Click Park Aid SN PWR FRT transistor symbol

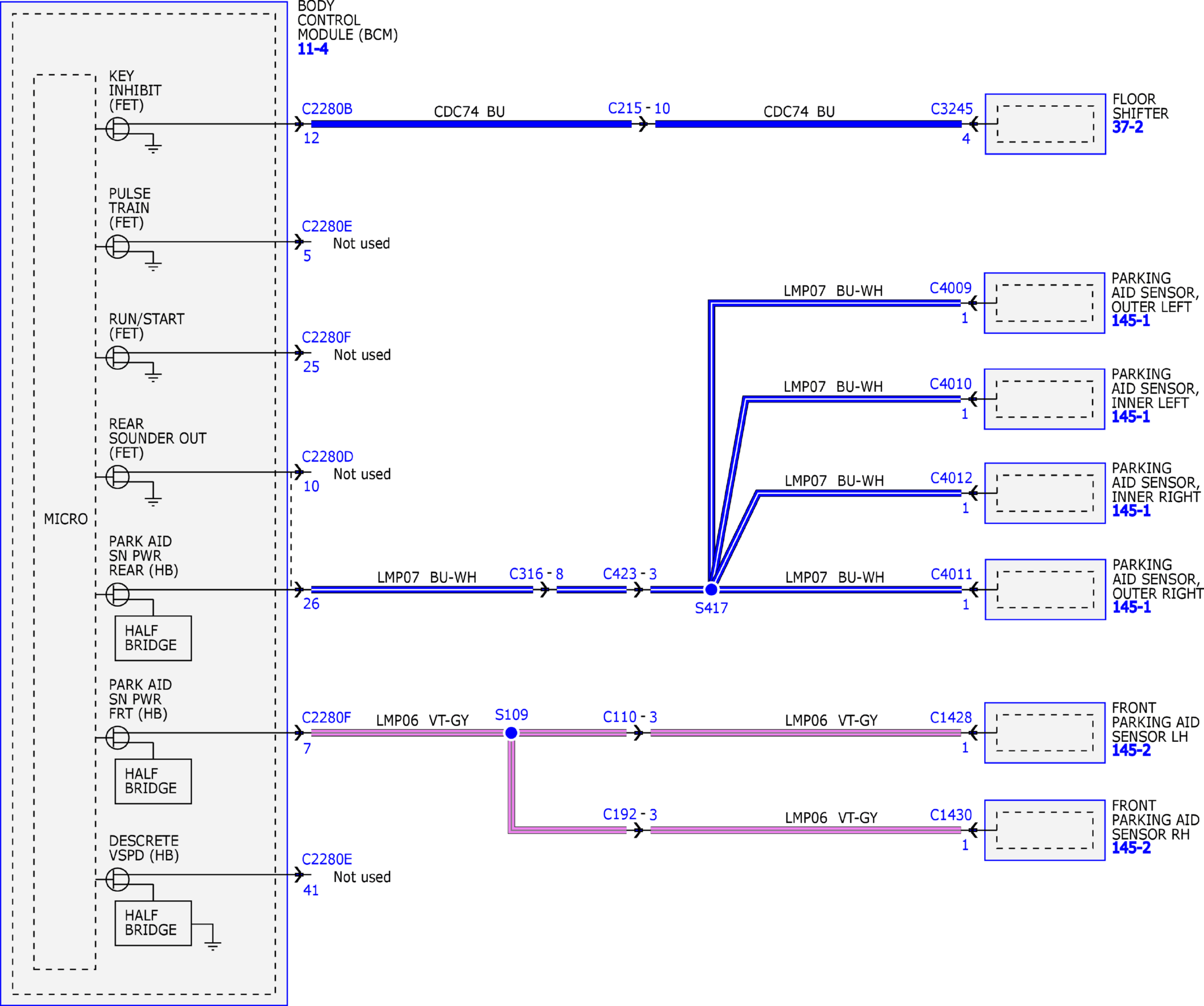[x=118, y=737]
